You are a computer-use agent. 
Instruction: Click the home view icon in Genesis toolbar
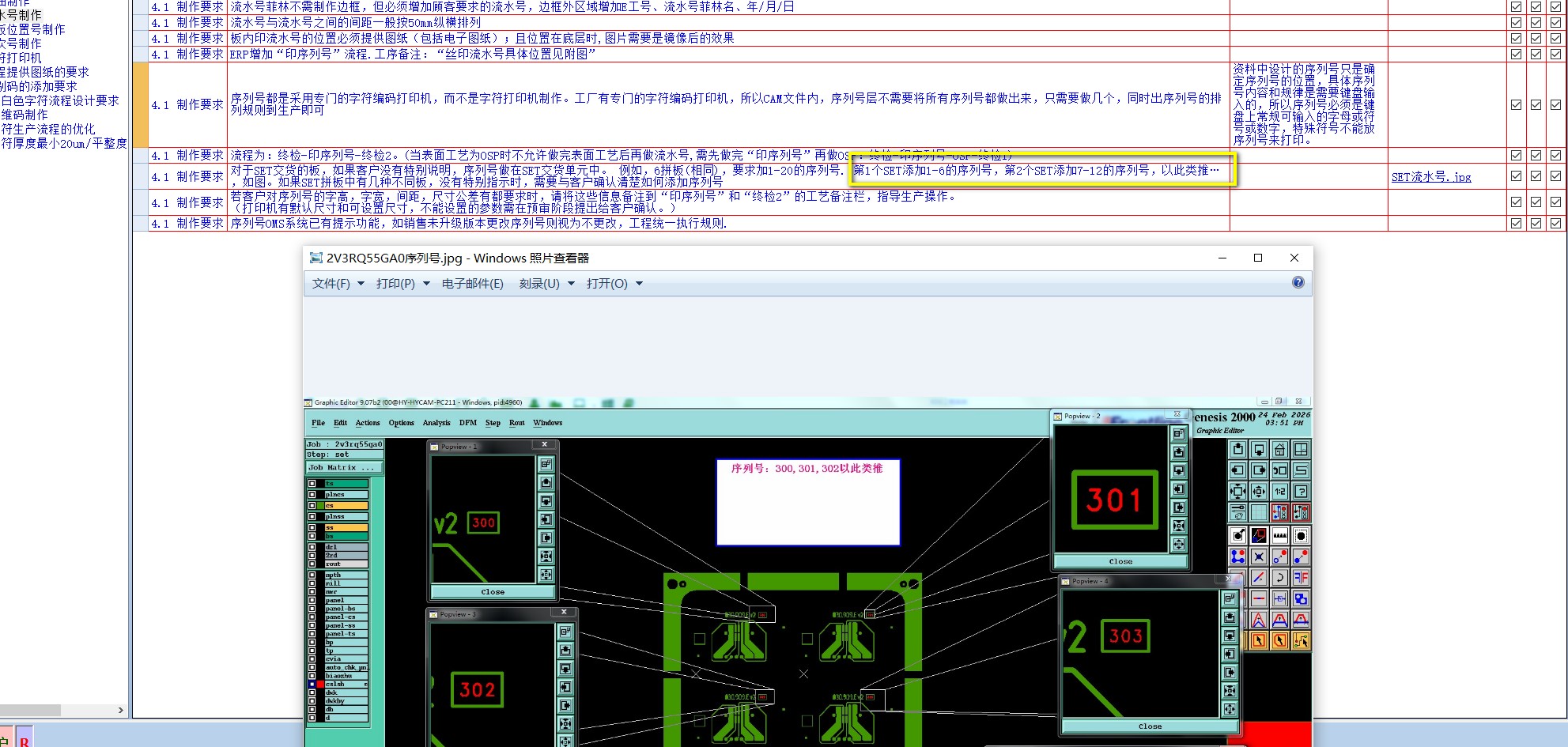(x=1279, y=449)
